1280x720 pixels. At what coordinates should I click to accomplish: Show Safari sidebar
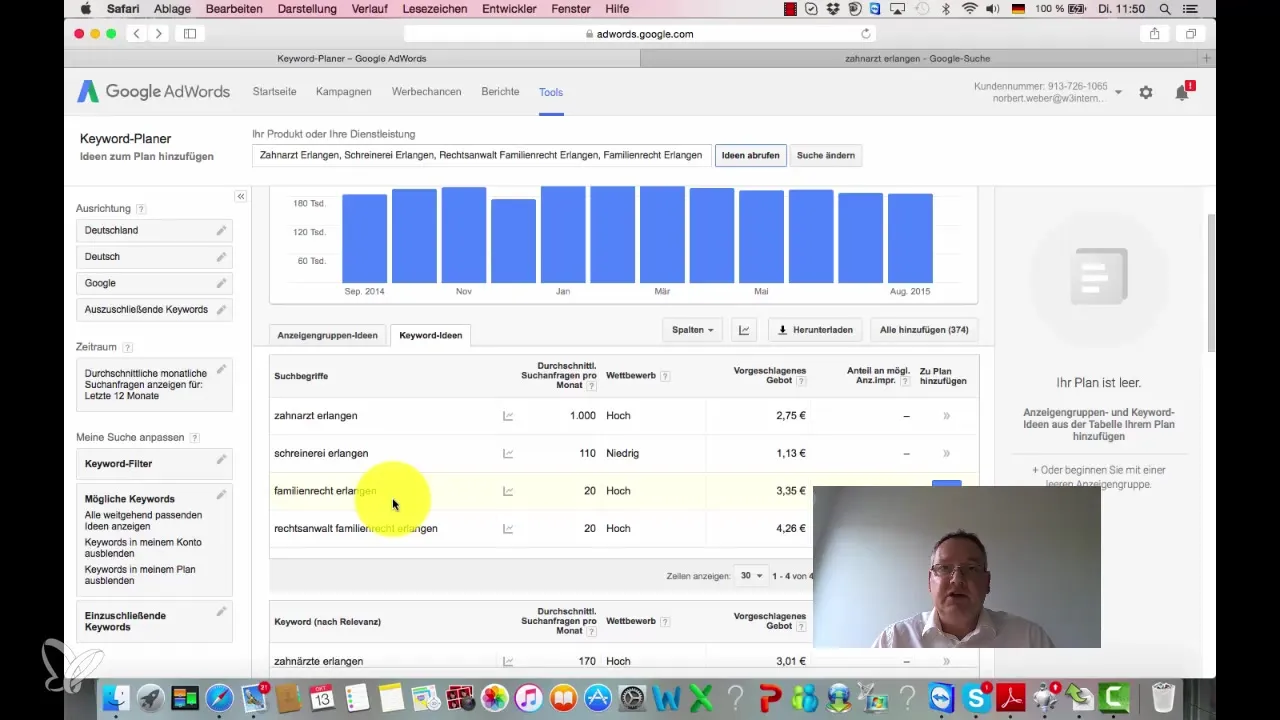(x=190, y=33)
